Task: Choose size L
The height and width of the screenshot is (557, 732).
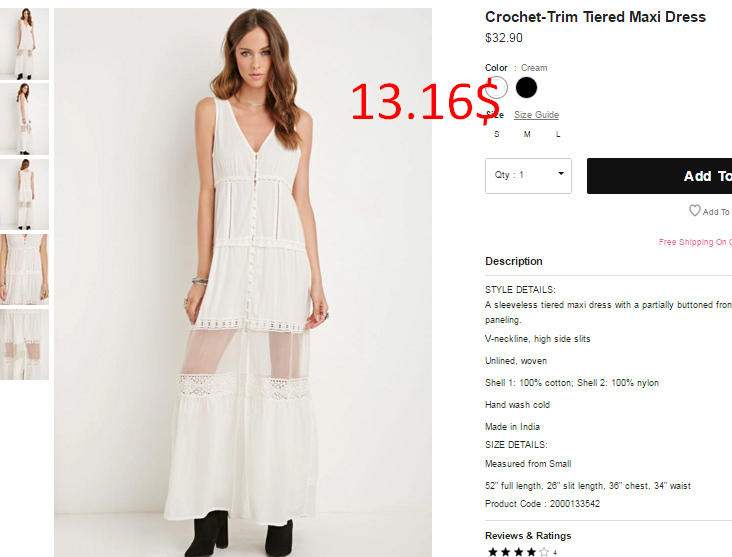Action: tap(558, 134)
